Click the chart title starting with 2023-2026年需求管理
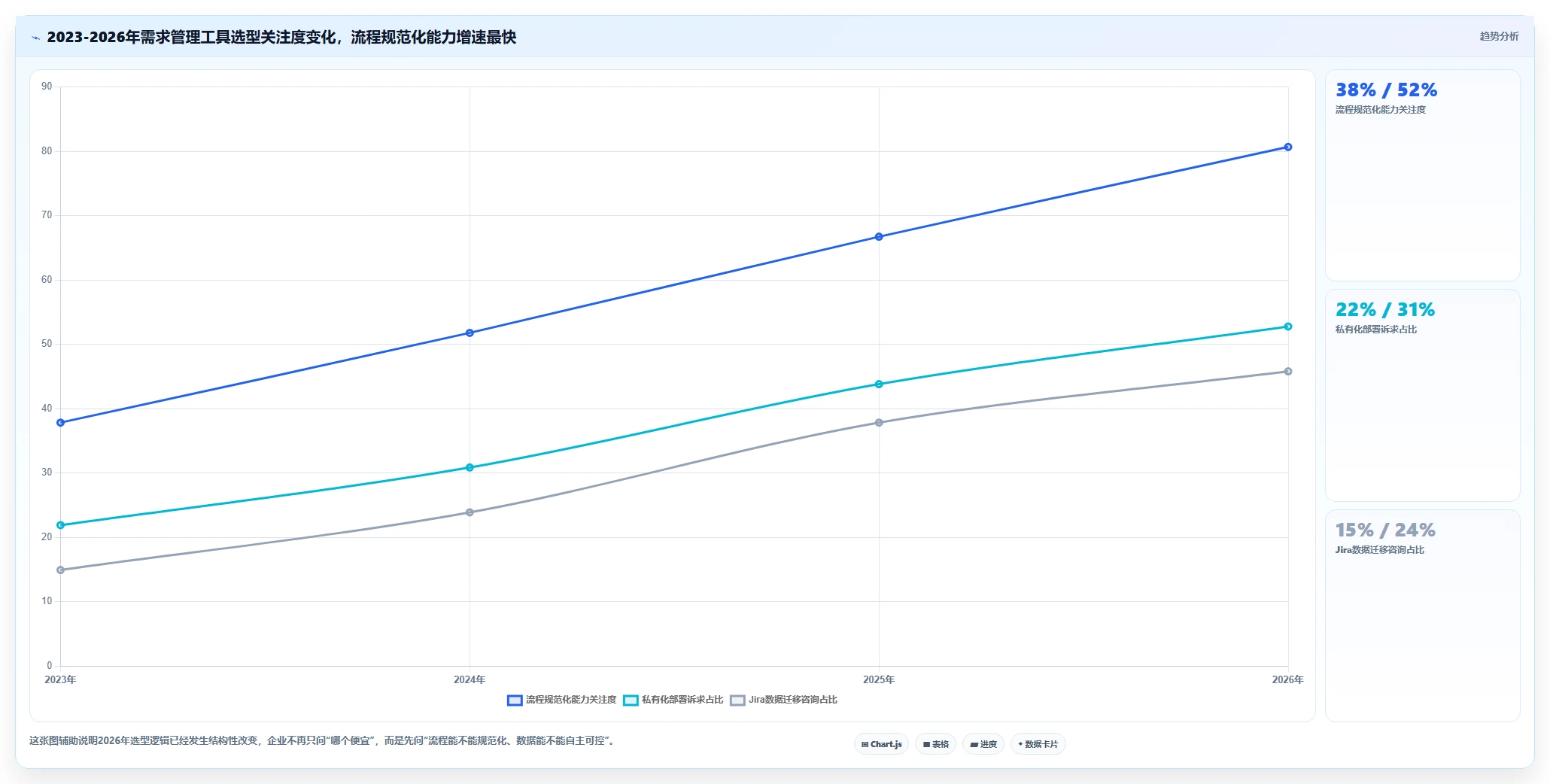The height and width of the screenshot is (784, 1550). coord(281,37)
